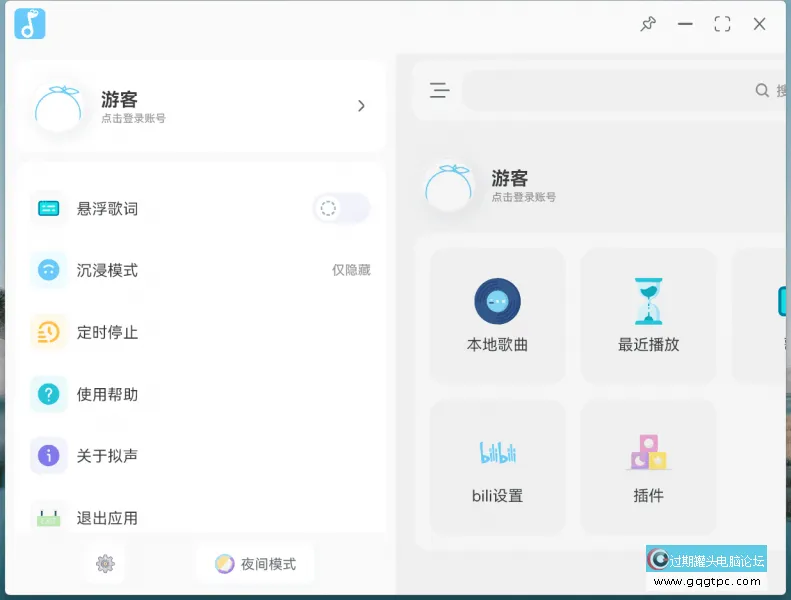Screen dimensions: 791x600
Task: Open the 悬浮歌词 menu entry
Action: [201, 208]
